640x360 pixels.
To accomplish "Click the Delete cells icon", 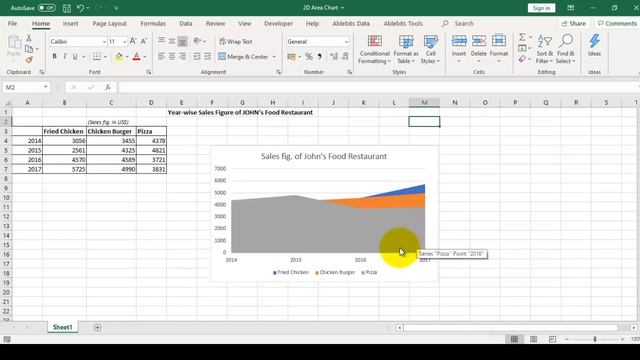I will [478, 41].
